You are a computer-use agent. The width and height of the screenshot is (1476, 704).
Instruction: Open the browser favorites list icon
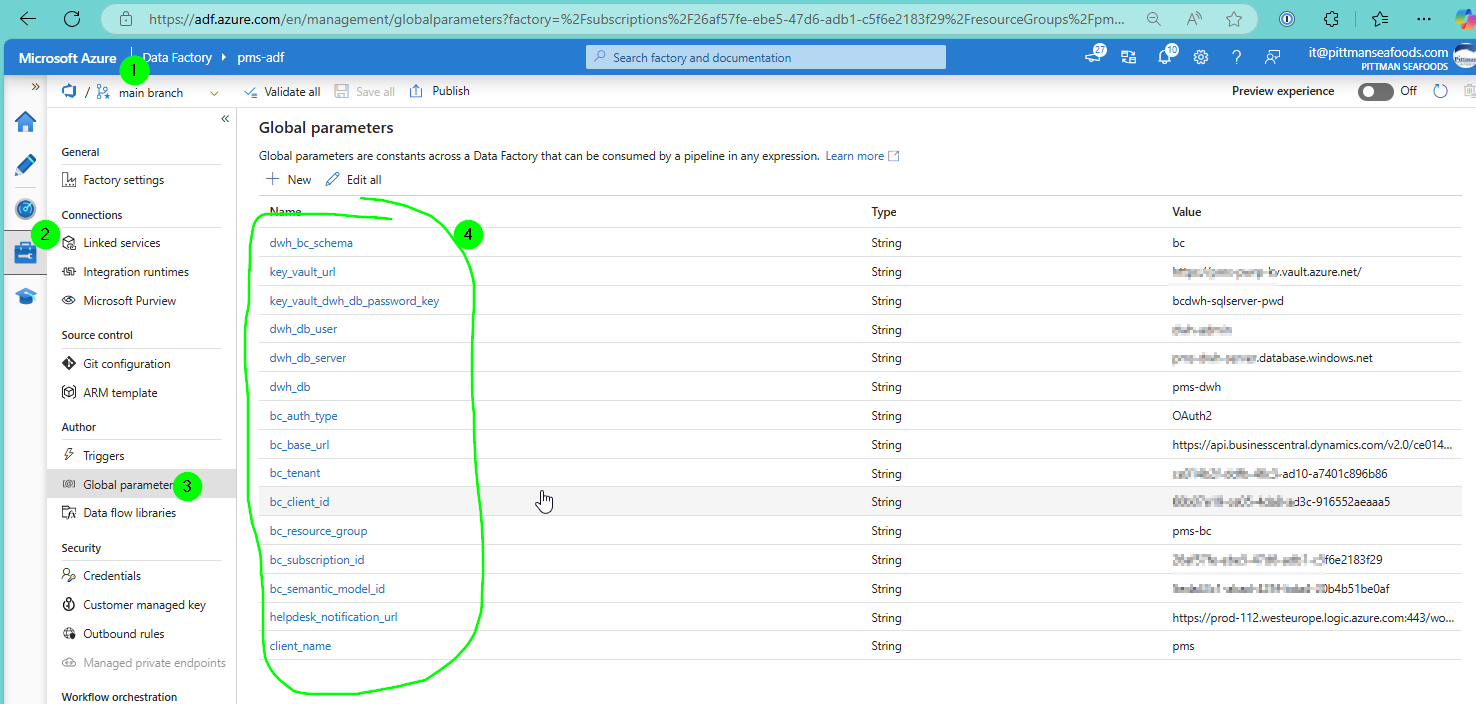(x=1380, y=18)
